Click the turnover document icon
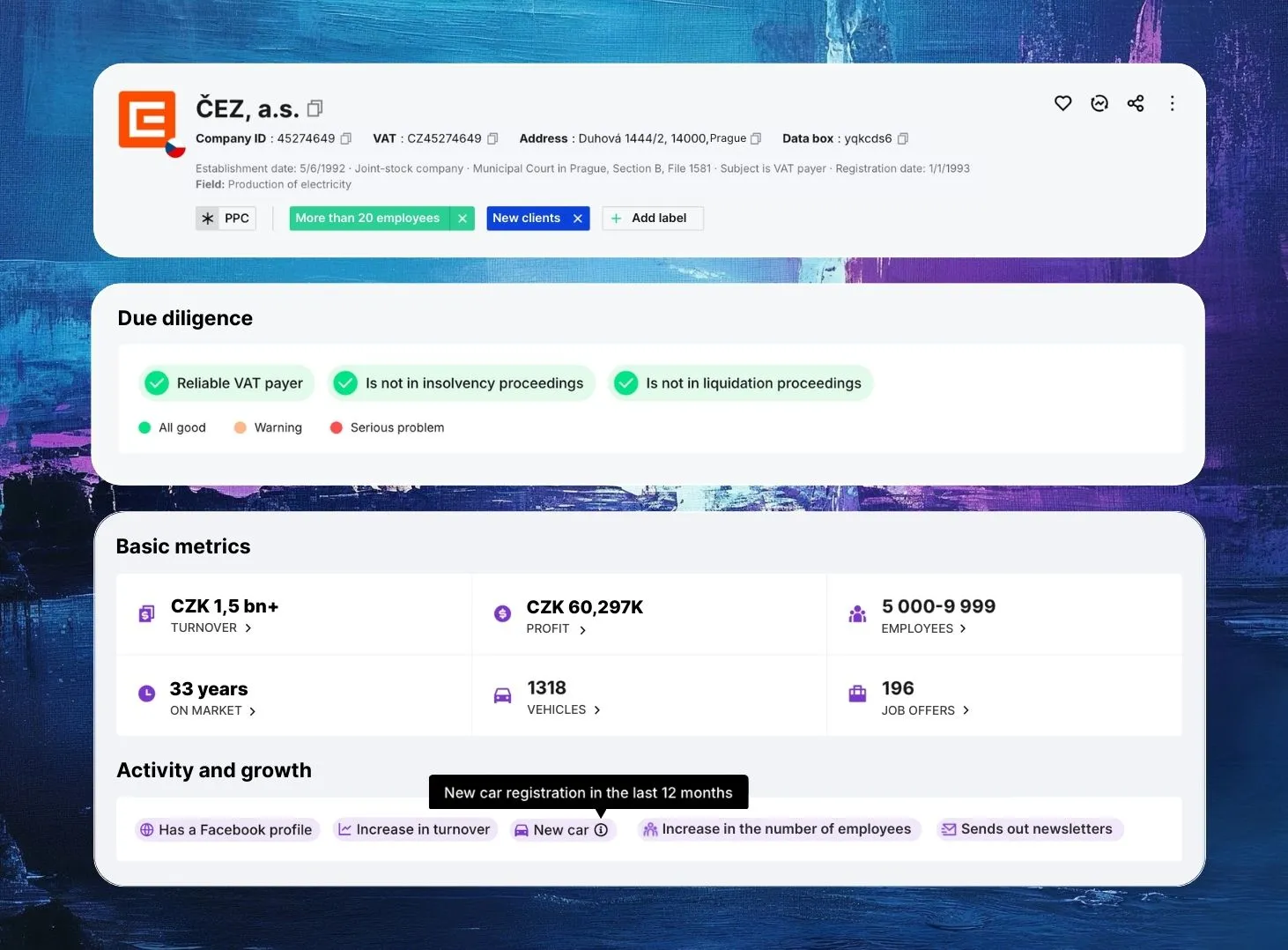Image resolution: width=1288 pixels, height=950 pixels. coord(147,613)
